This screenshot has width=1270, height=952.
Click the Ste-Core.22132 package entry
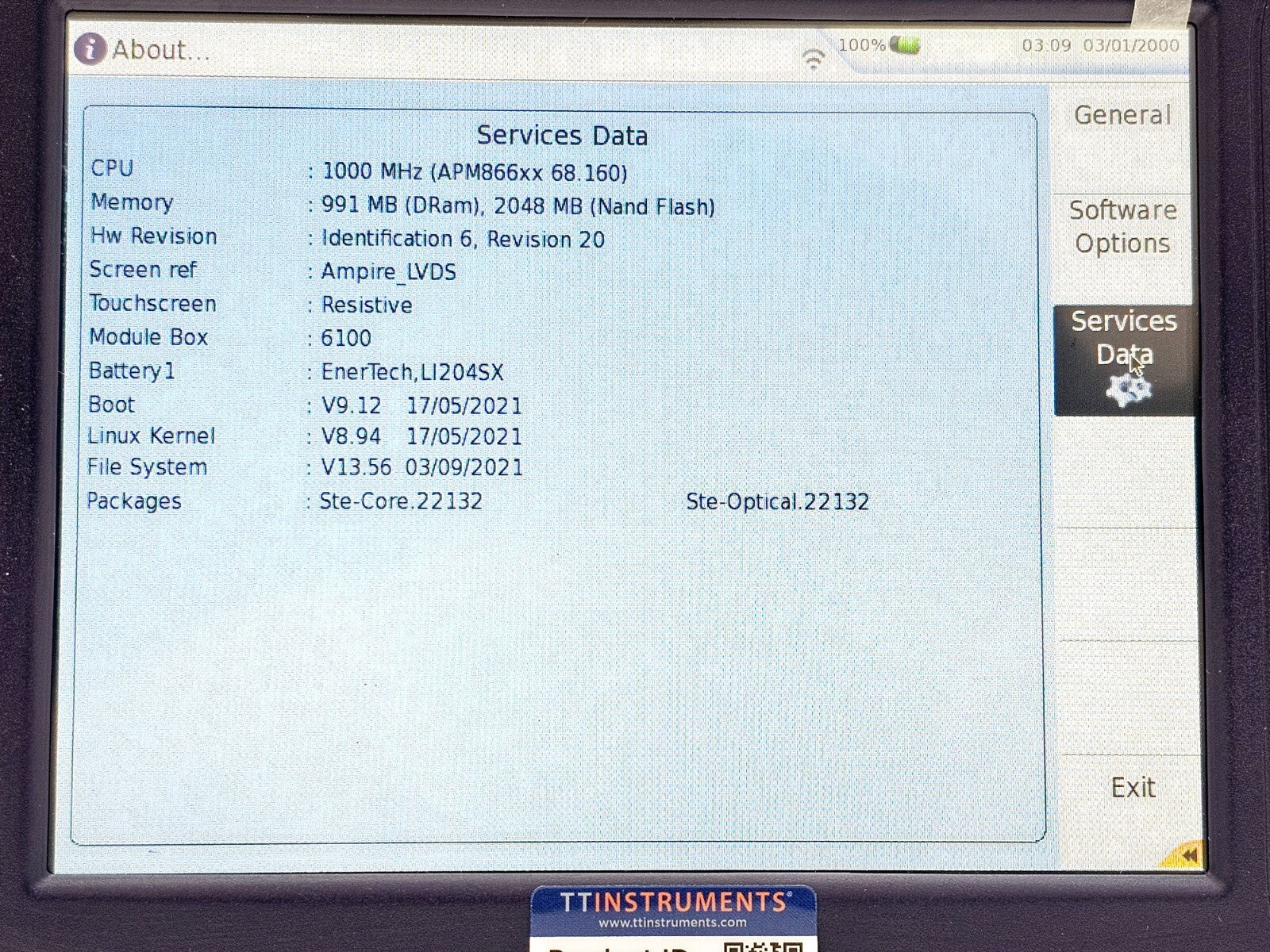[401, 501]
